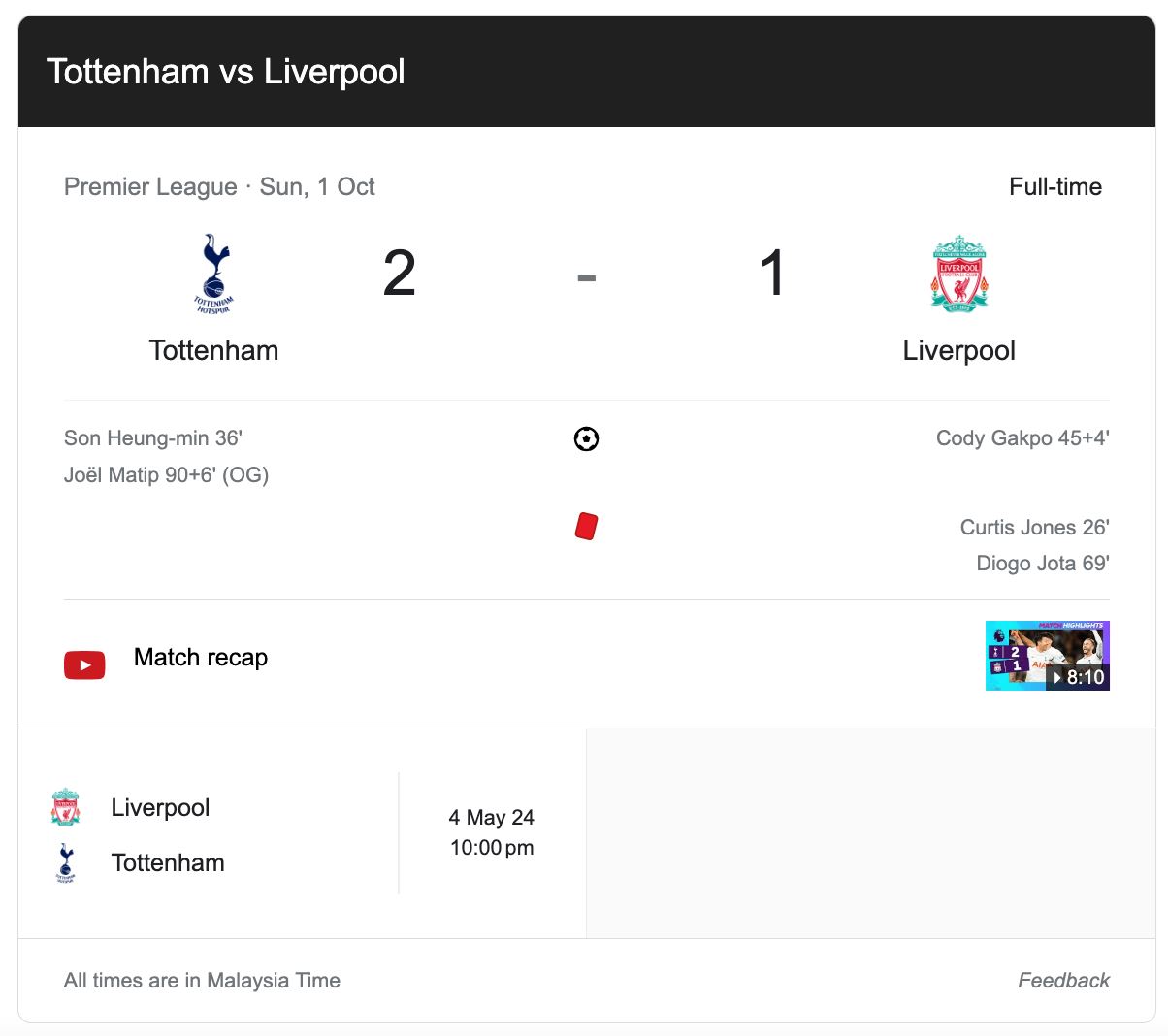Screen dimensions: 1168x1036
Task: Open the YouTube match recap icon
Action: pyautogui.click(x=84, y=664)
